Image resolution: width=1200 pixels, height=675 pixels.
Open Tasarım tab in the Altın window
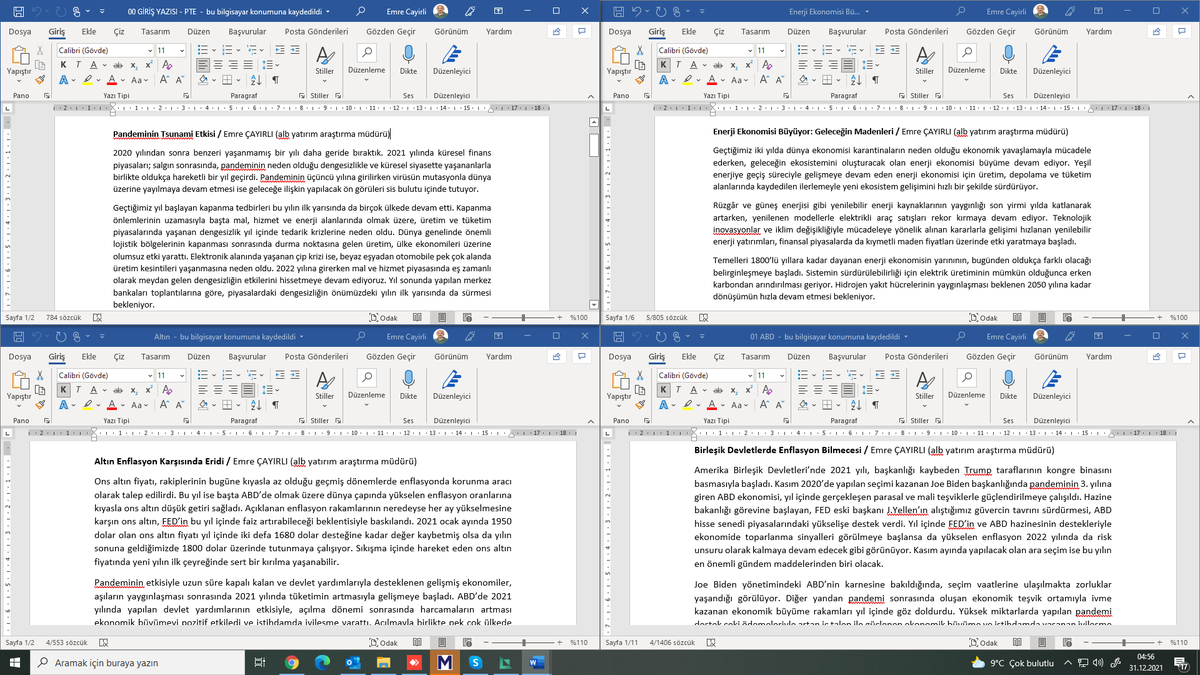[x=155, y=357]
